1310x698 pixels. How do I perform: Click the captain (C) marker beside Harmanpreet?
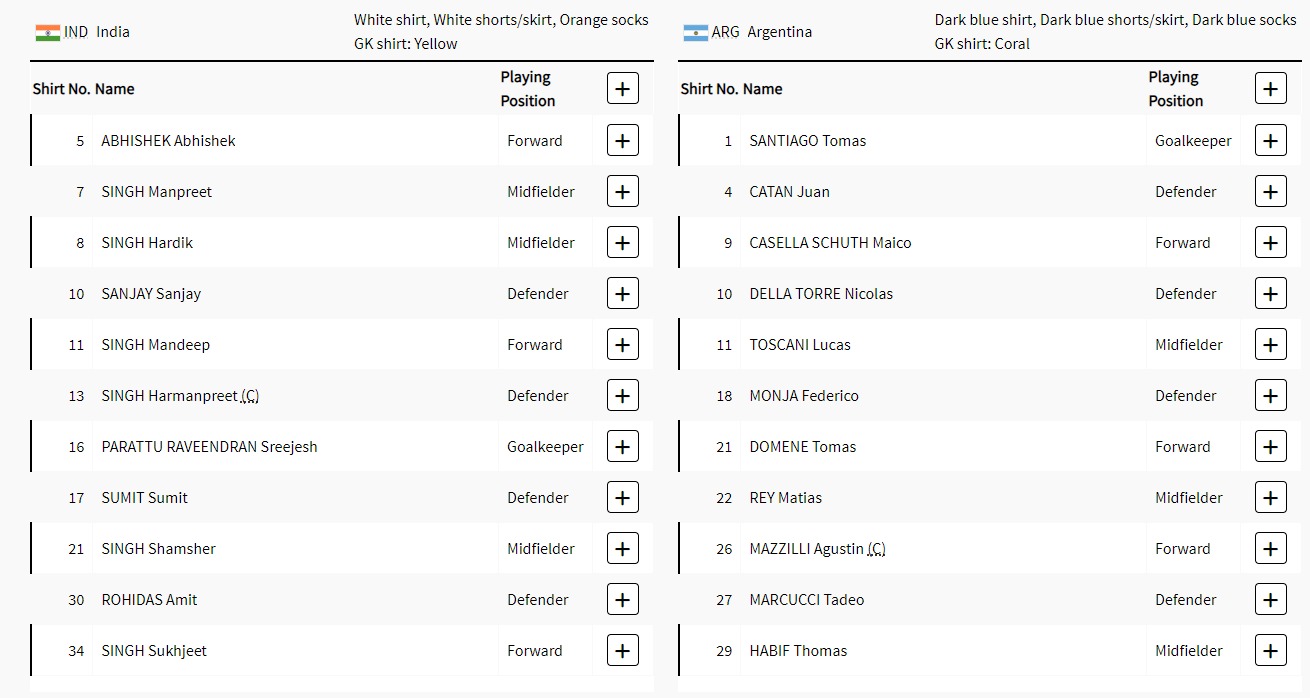pos(250,396)
